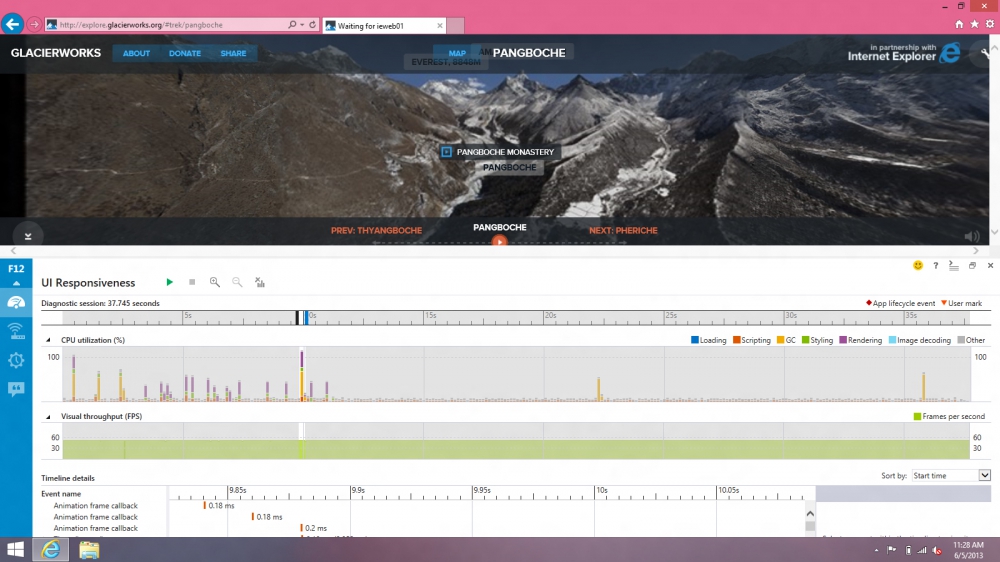The height and width of the screenshot is (562, 1000).
Task: Click the timeline ruler selection marker
Action: 302,317
